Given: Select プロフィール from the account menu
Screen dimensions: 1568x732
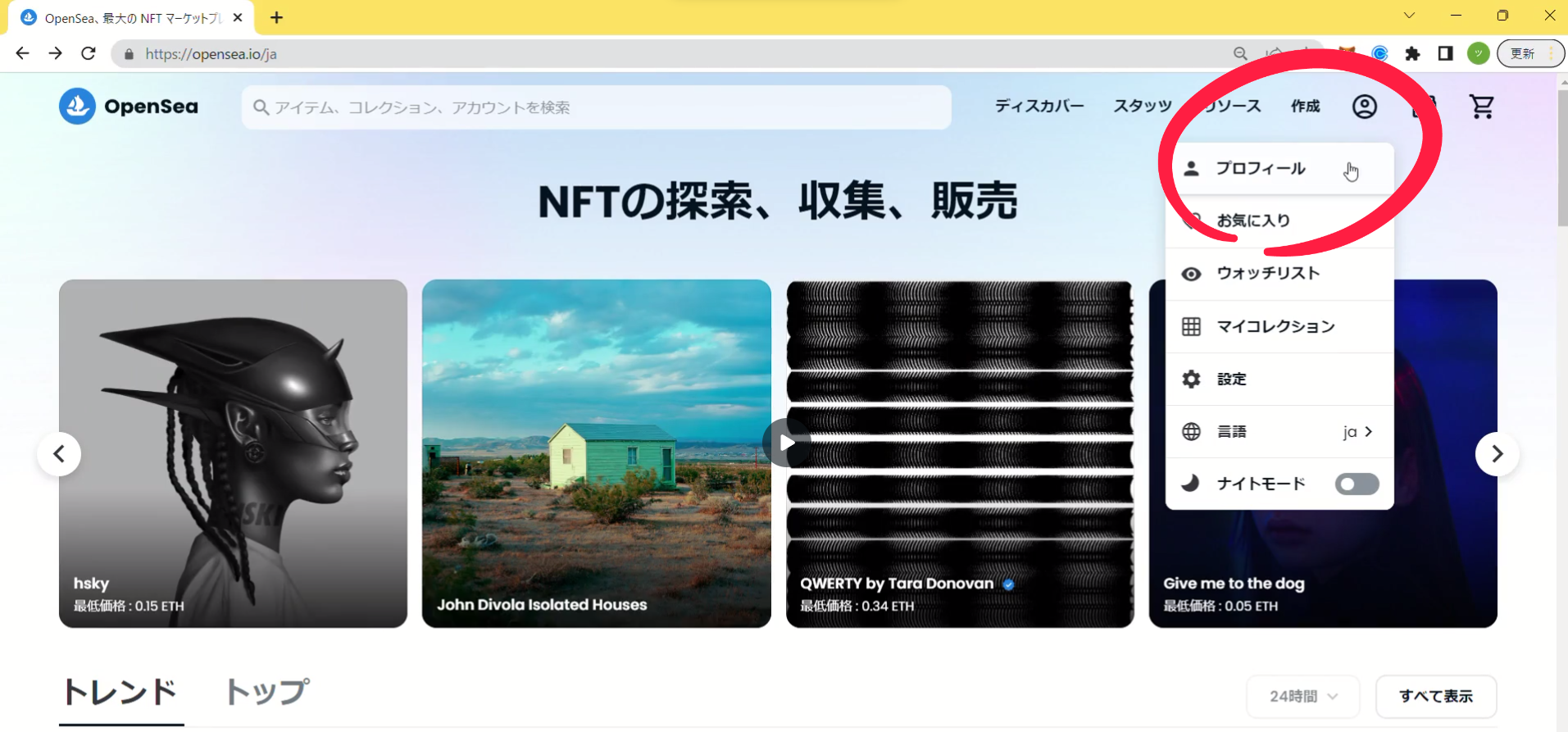Looking at the screenshot, I should point(1261,169).
